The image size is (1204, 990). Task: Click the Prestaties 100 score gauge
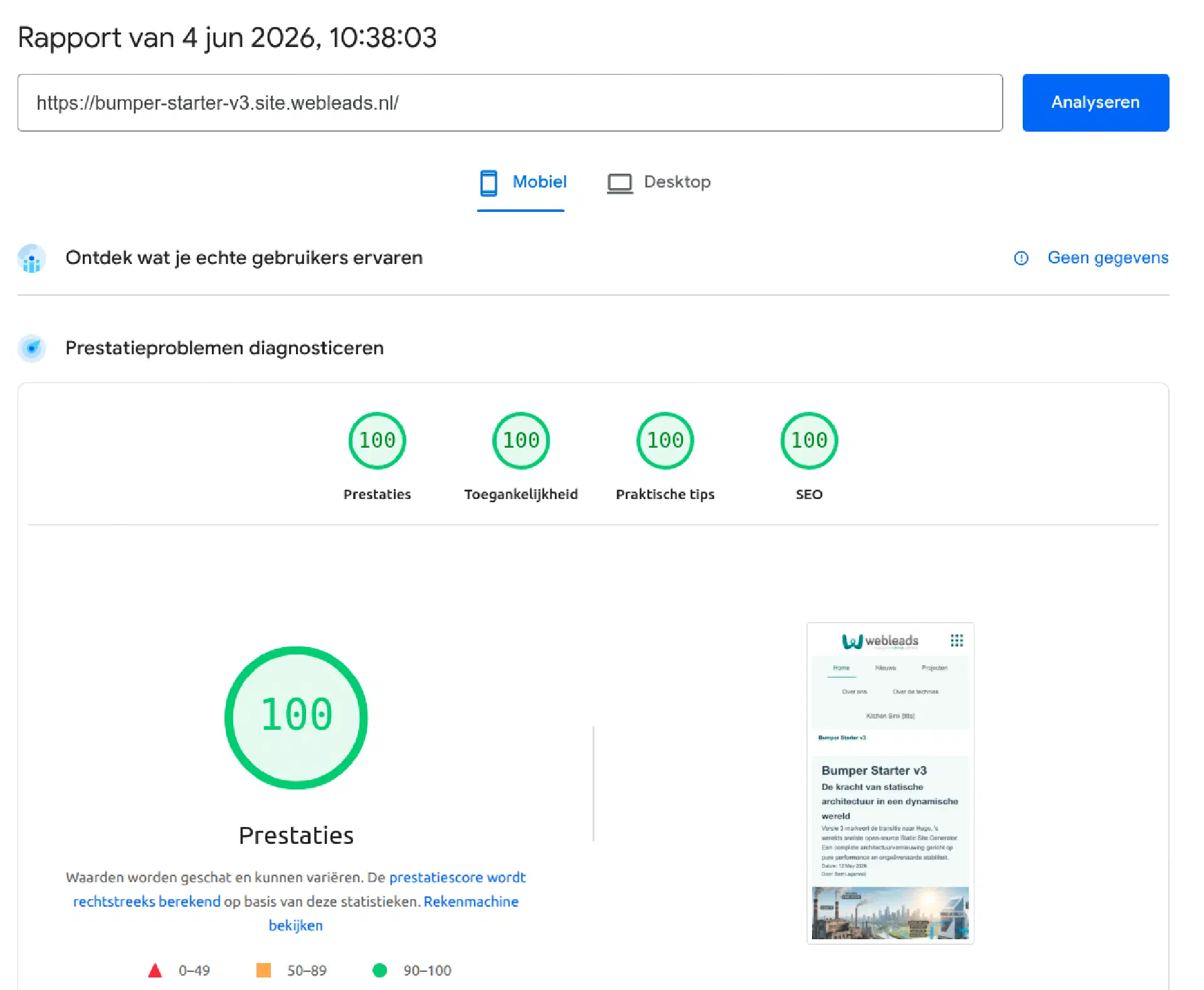(x=377, y=440)
